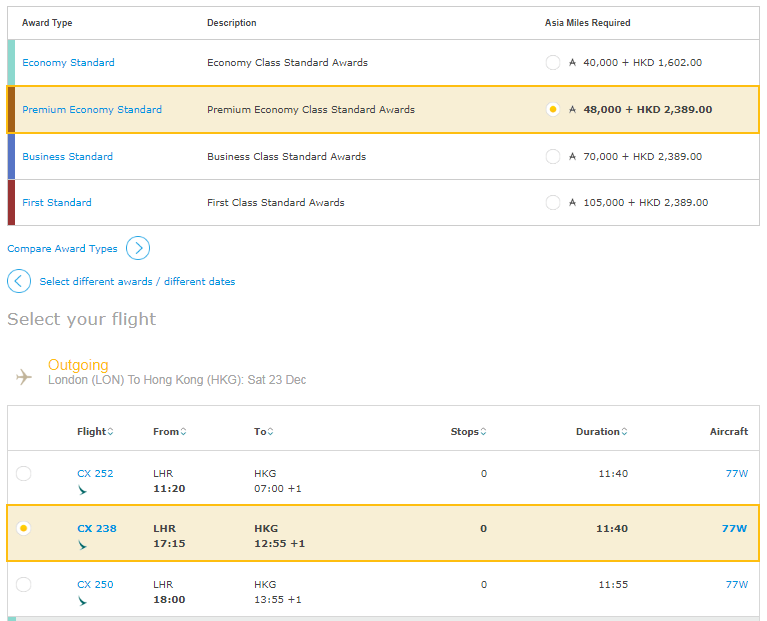Click the back arrow circle icon

pos(19,281)
